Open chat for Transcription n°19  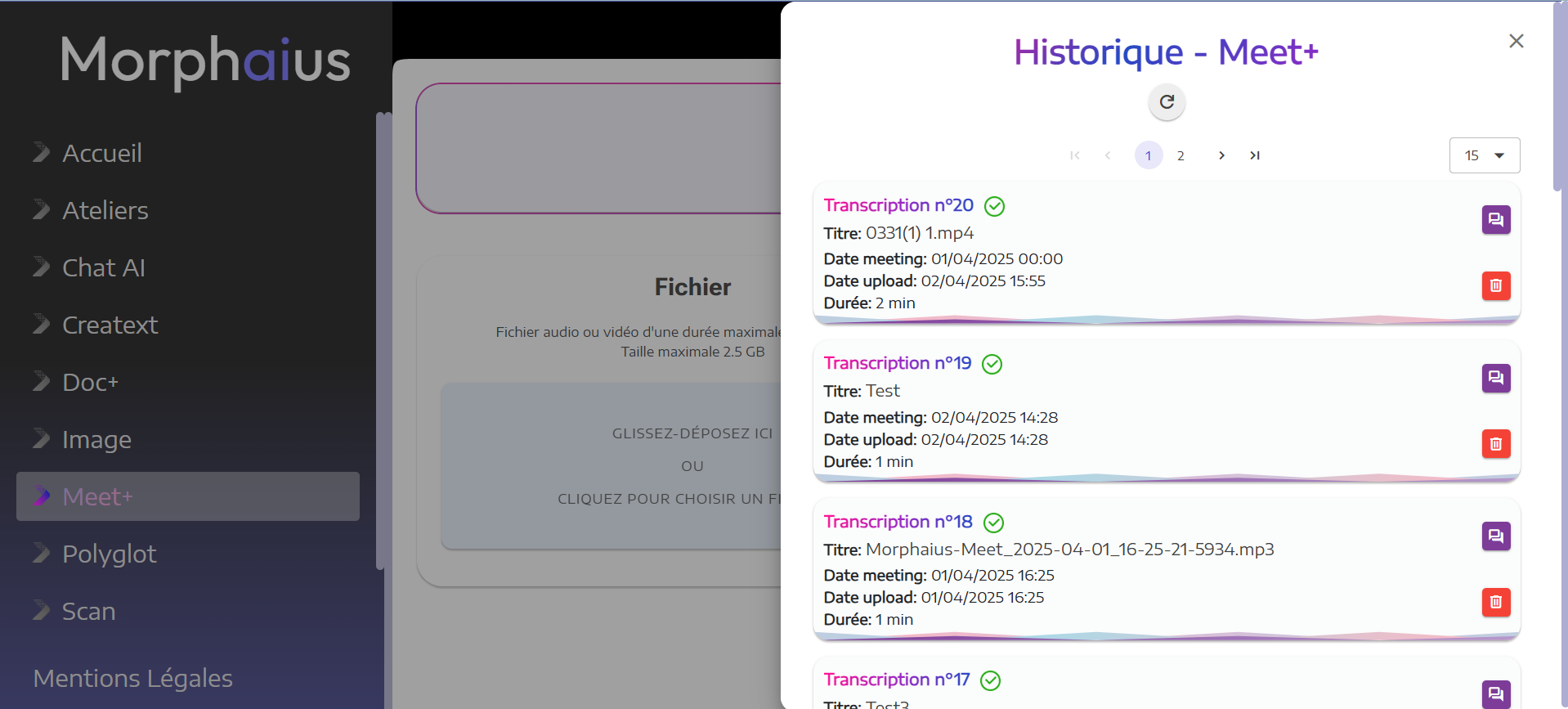point(1495,378)
